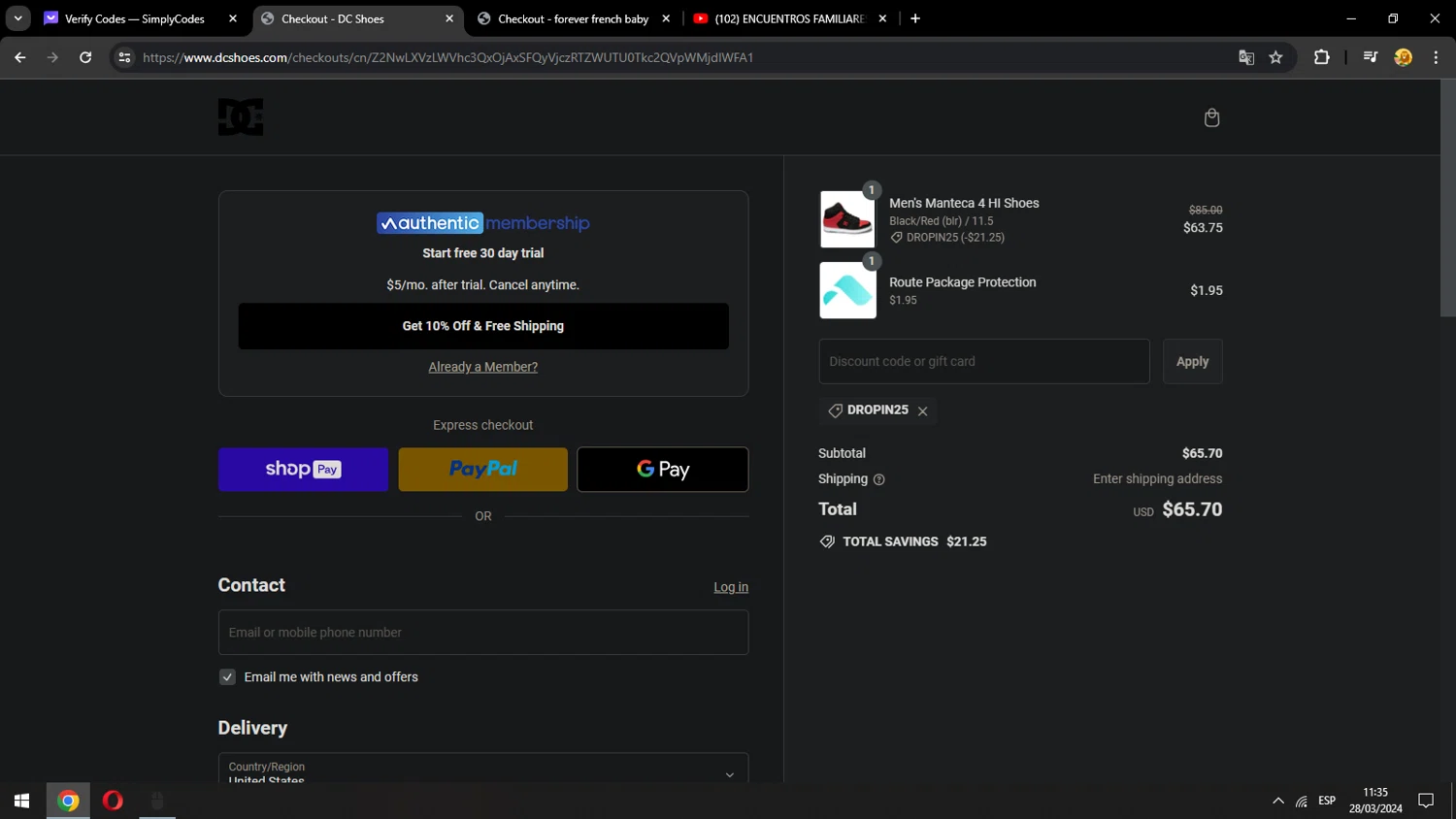Open the Windows notification center
This screenshot has width=1456, height=819.
[x=1426, y=801]
